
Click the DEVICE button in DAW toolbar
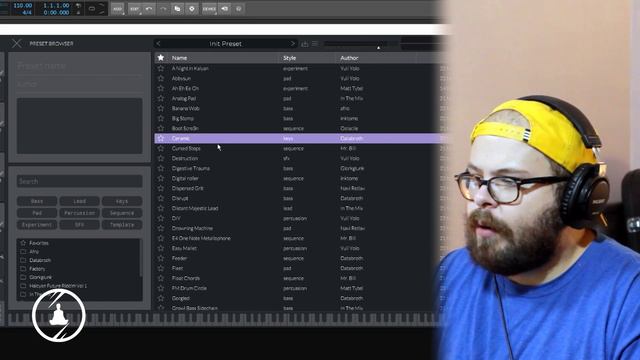[209, 9]
